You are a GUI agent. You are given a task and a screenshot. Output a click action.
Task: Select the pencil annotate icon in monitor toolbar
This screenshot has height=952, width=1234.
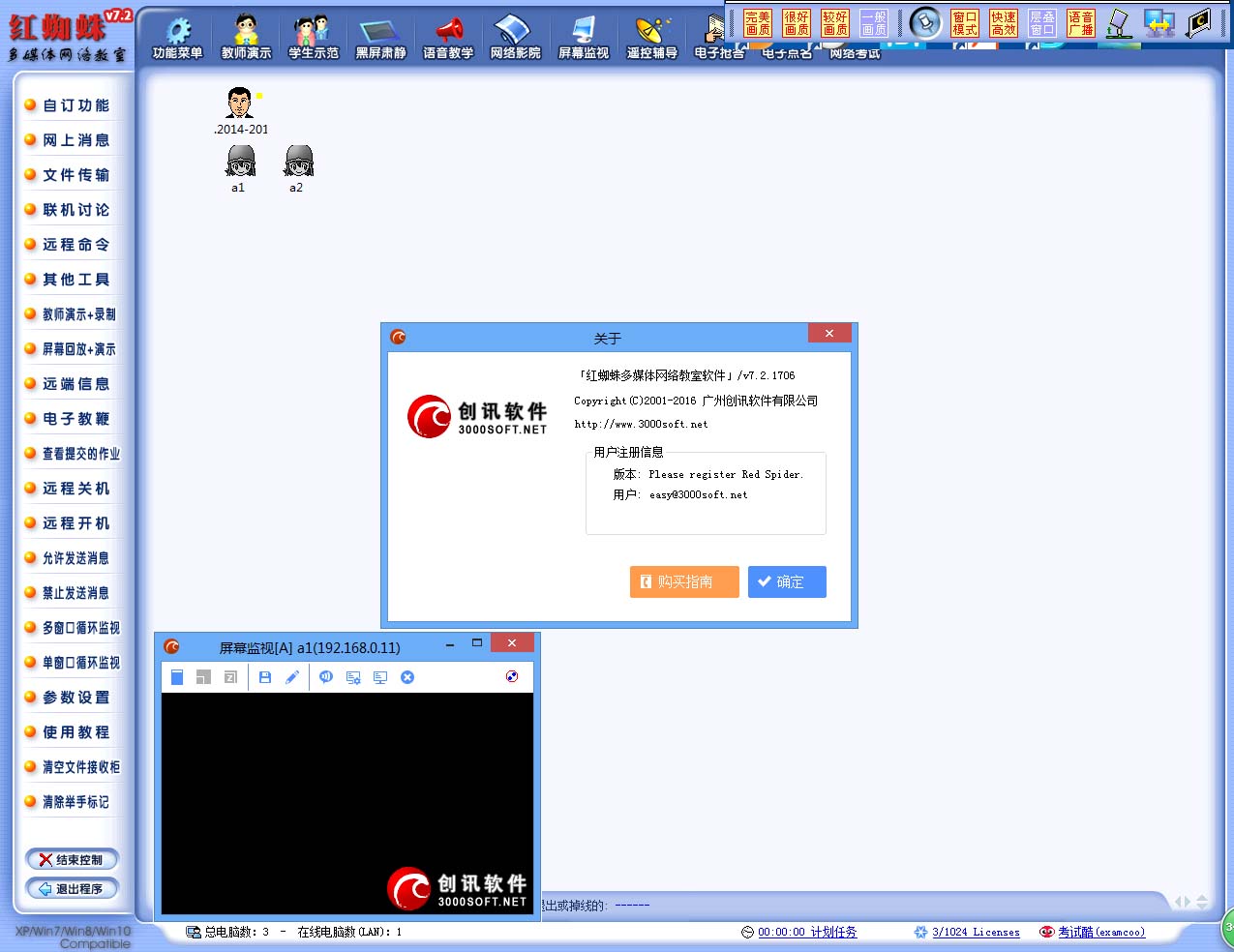pos(292,677)
